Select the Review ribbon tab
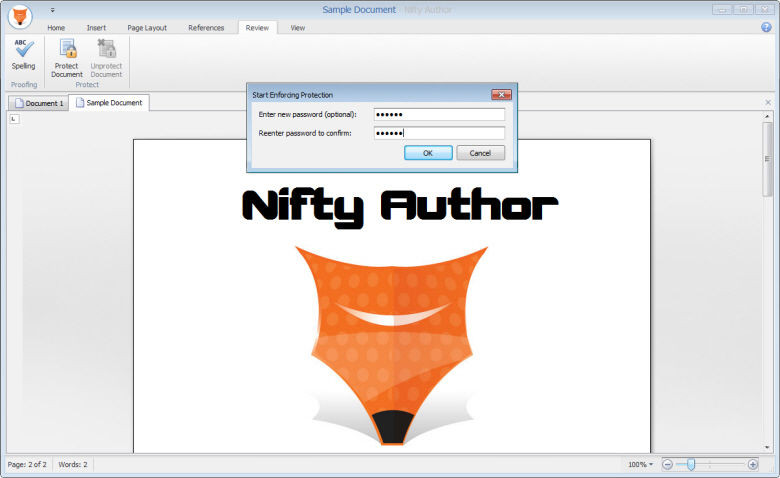The image size is (780, 478). coord(257,28)
